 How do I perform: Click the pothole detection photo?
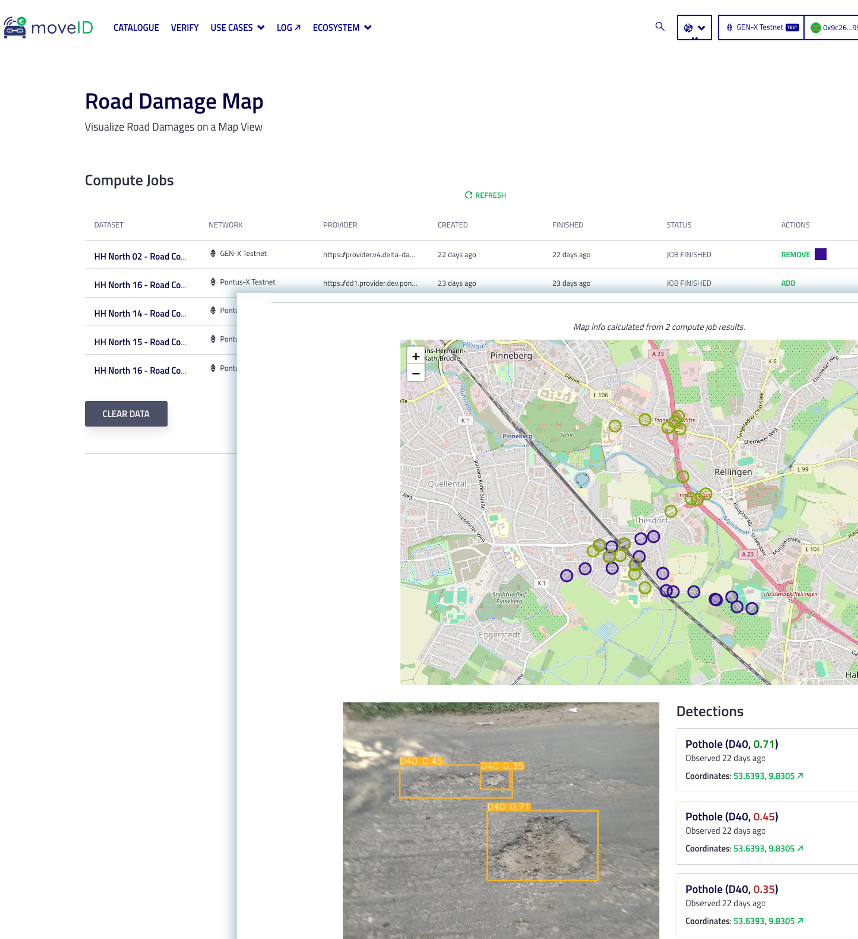coord(501,820)
